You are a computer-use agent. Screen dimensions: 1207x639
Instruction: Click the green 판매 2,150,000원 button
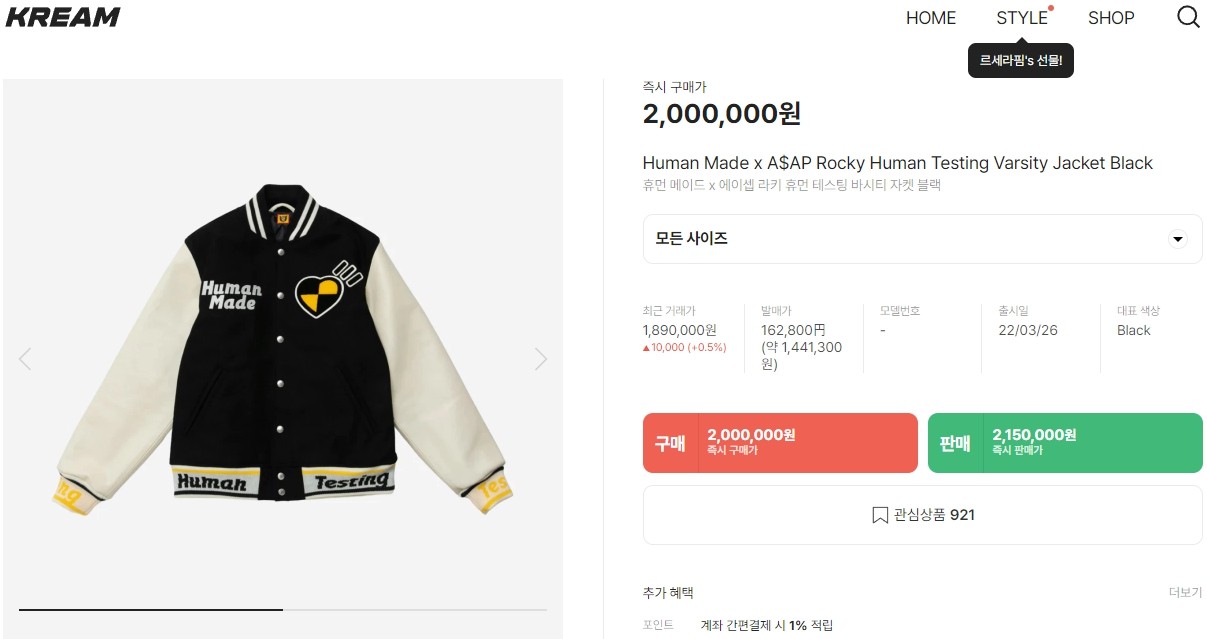pyautogui.click(x=1065, y=443)
